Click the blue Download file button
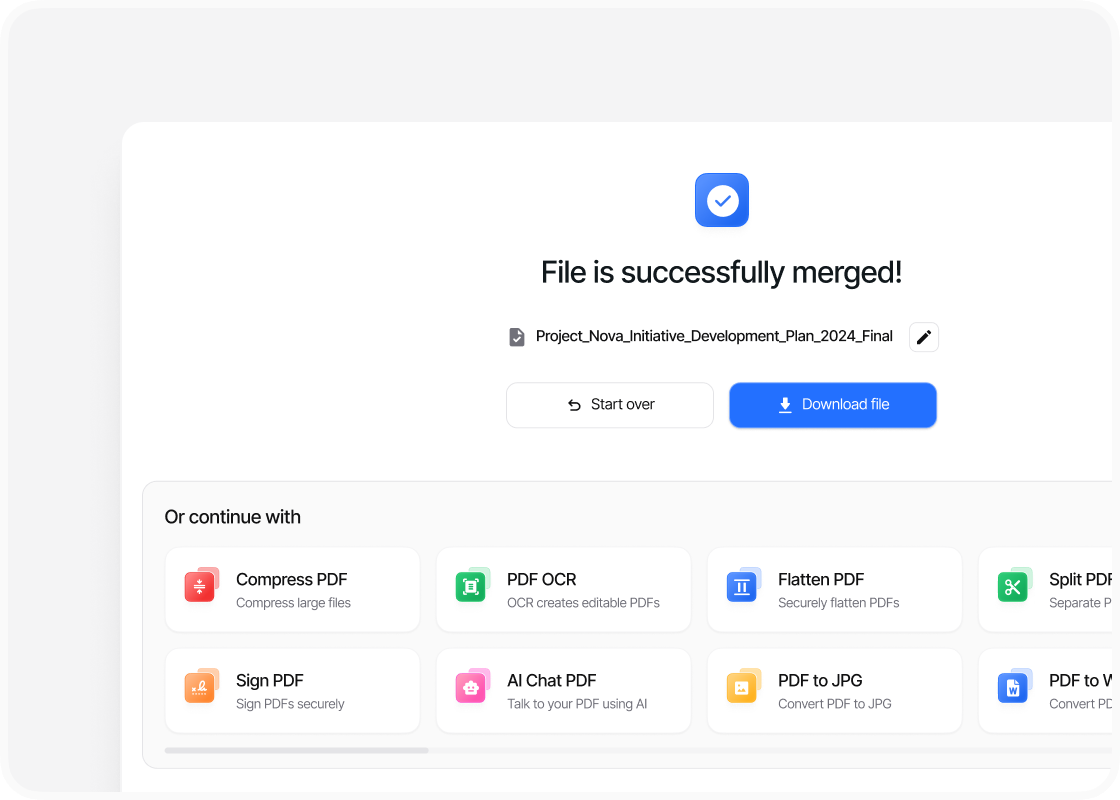Screen dimensions: 1120x800 coord(833,405)
